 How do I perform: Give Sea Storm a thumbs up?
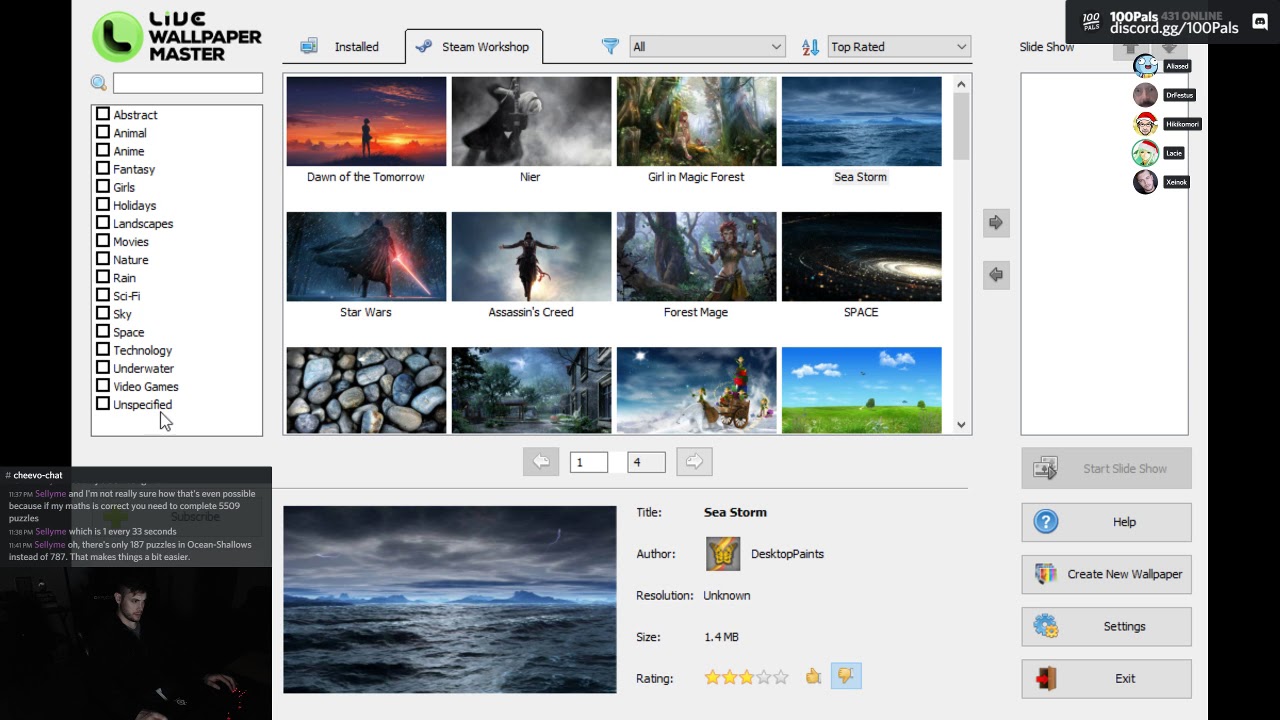click(813, 677)
